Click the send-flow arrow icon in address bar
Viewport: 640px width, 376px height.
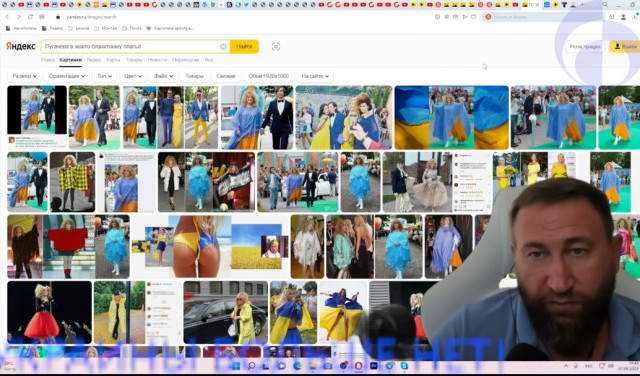coord(464,17)
